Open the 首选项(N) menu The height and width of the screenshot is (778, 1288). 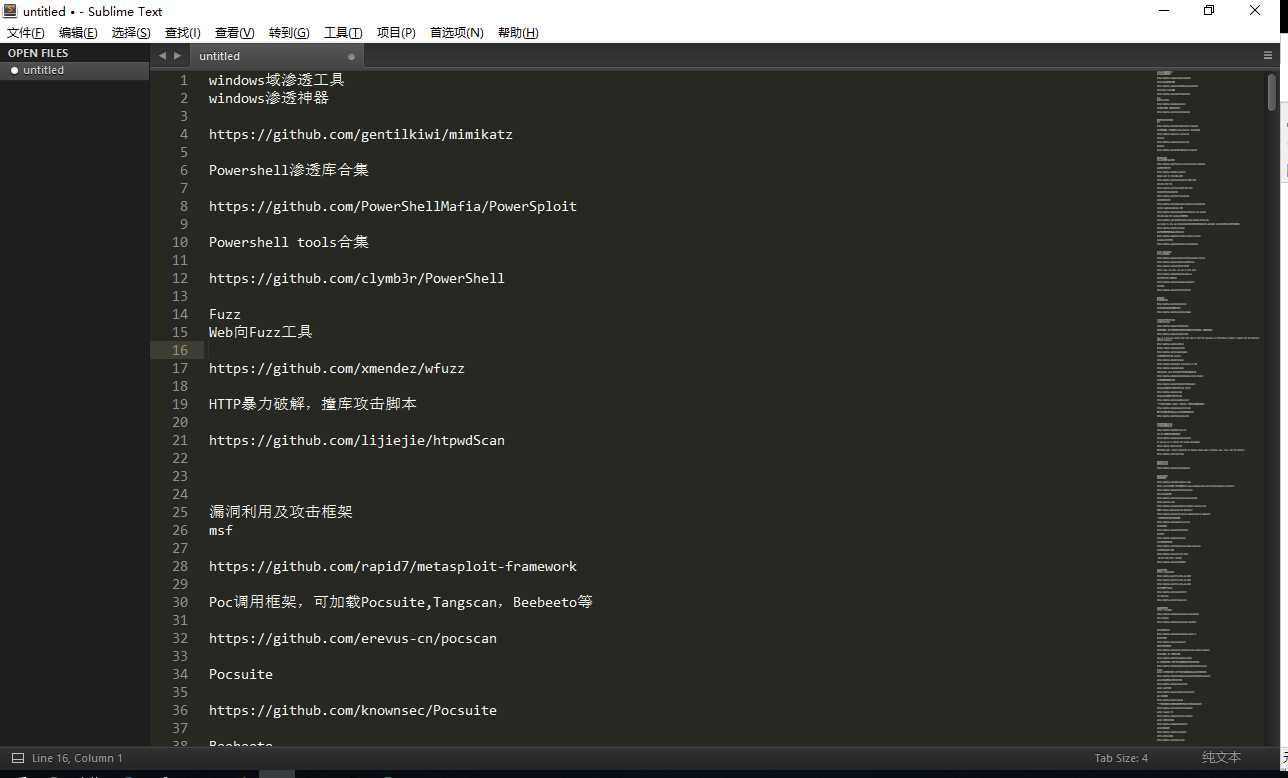click(457, 33)
